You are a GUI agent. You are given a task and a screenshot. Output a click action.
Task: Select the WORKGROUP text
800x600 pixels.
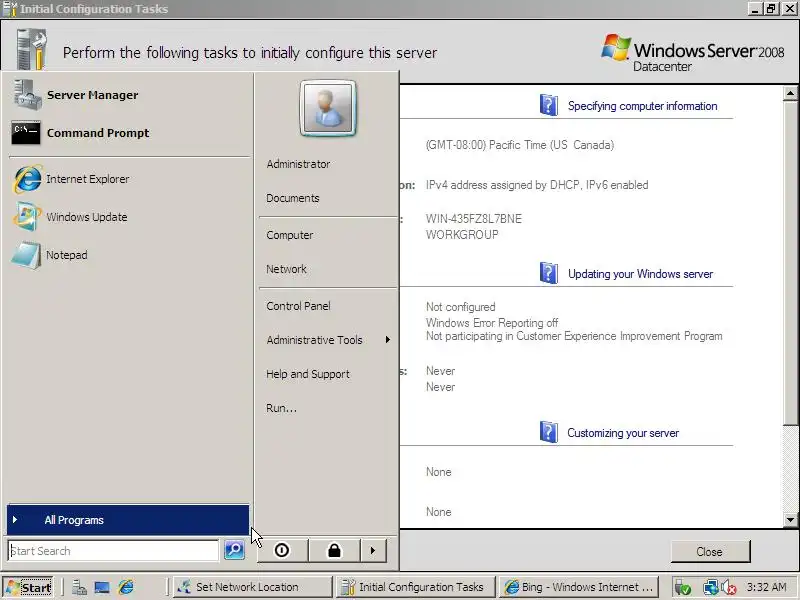[462, 235]
